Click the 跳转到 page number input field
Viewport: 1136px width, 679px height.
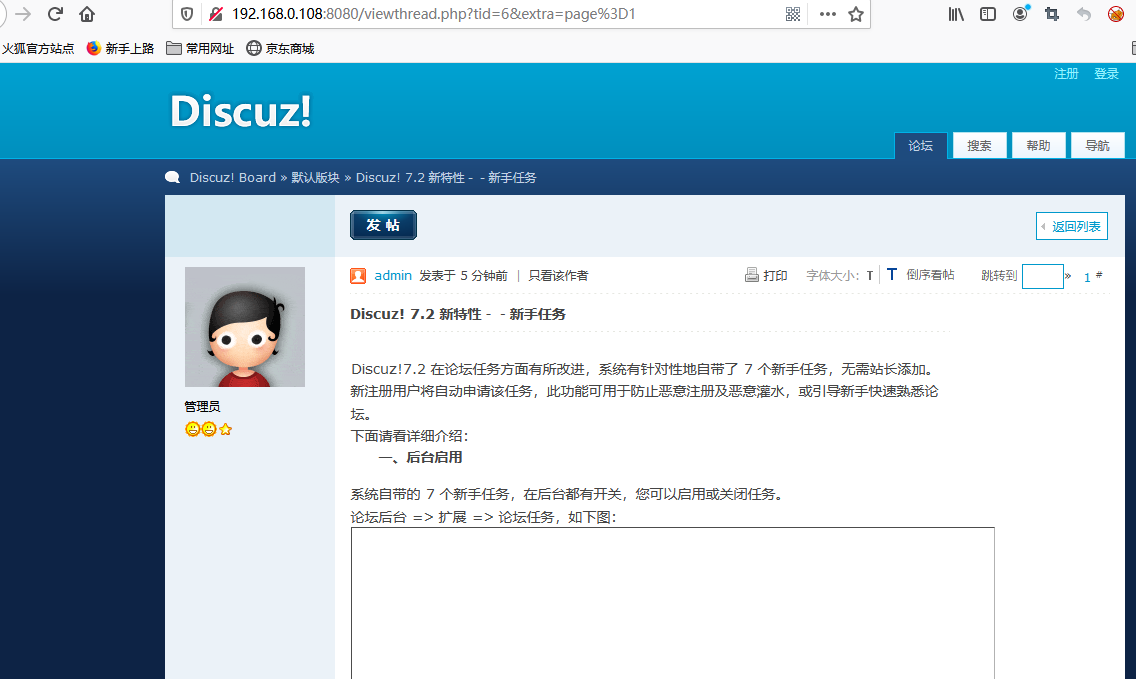click(x=1042, y=276)
